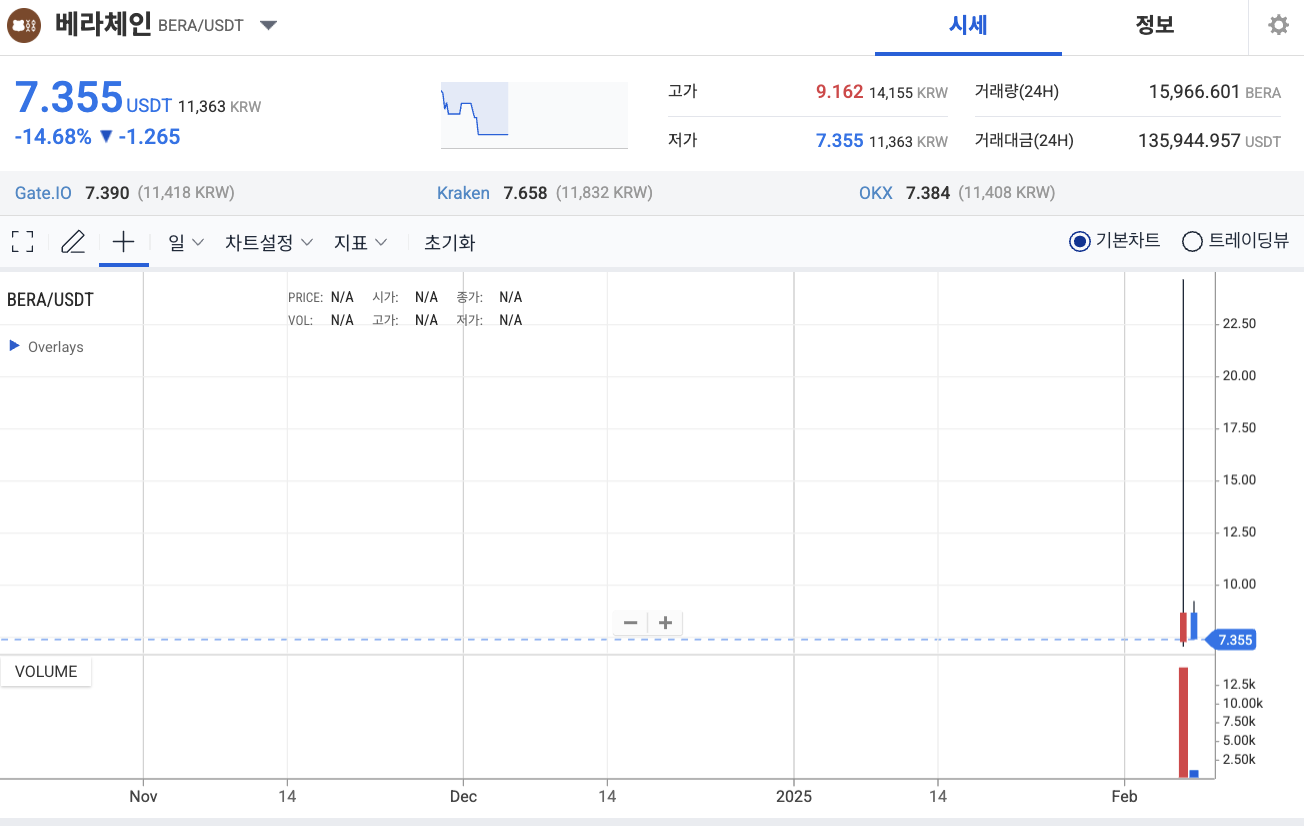Viewport: 1304px width, 826px height.
Task: Click the BERA/USDT chart title label
Action: (x=50, y=299)
